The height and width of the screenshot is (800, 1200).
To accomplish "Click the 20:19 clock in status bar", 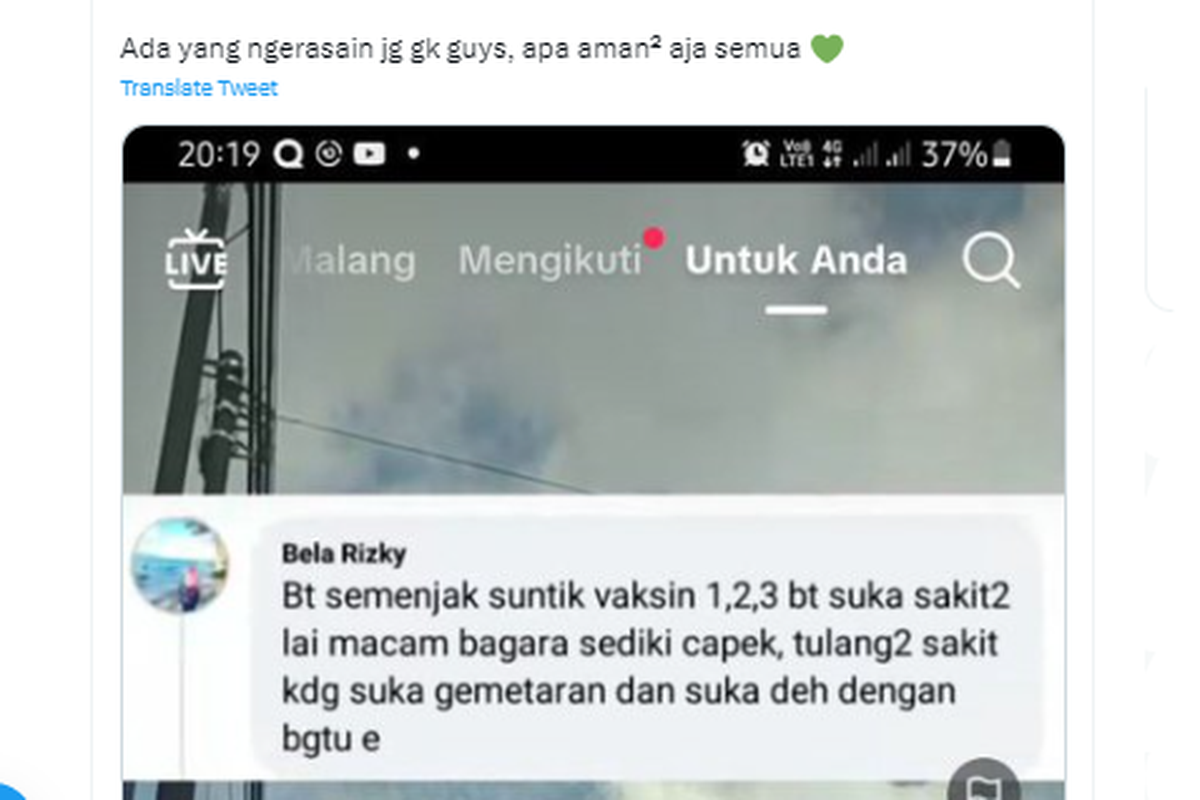I will pos(219,154).
